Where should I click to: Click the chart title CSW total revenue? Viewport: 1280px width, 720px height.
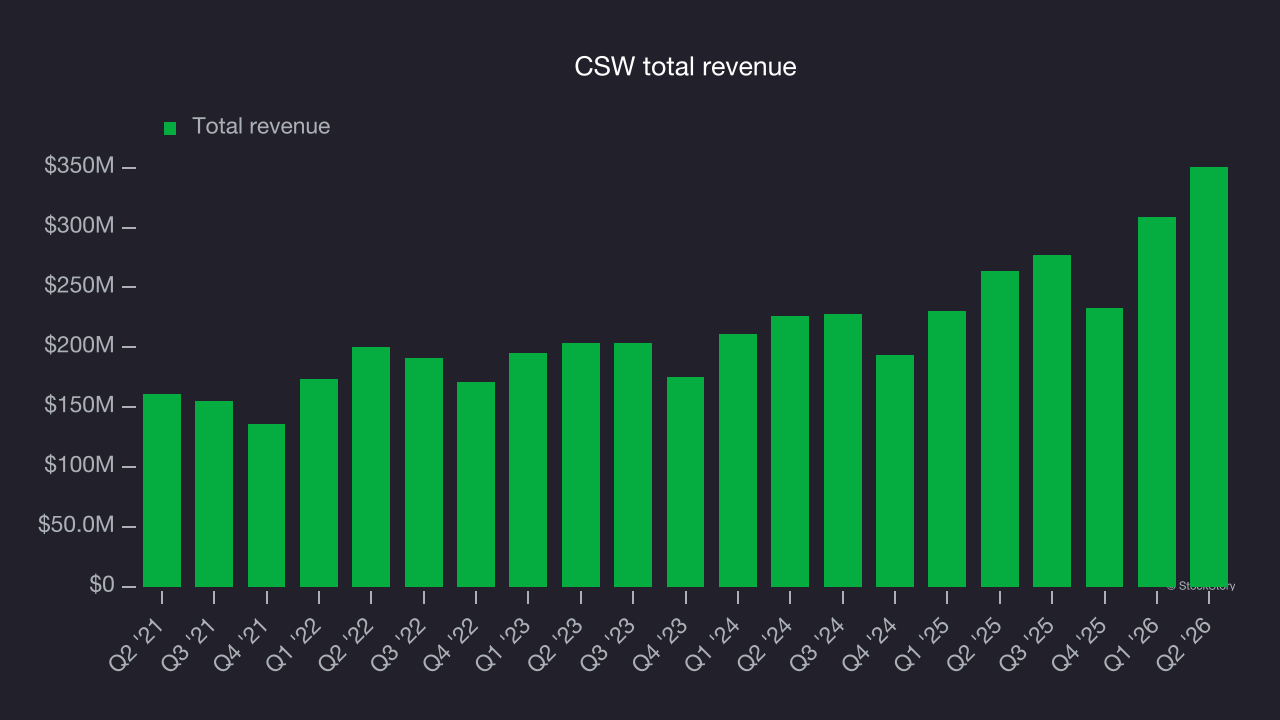tap(686, 67)
